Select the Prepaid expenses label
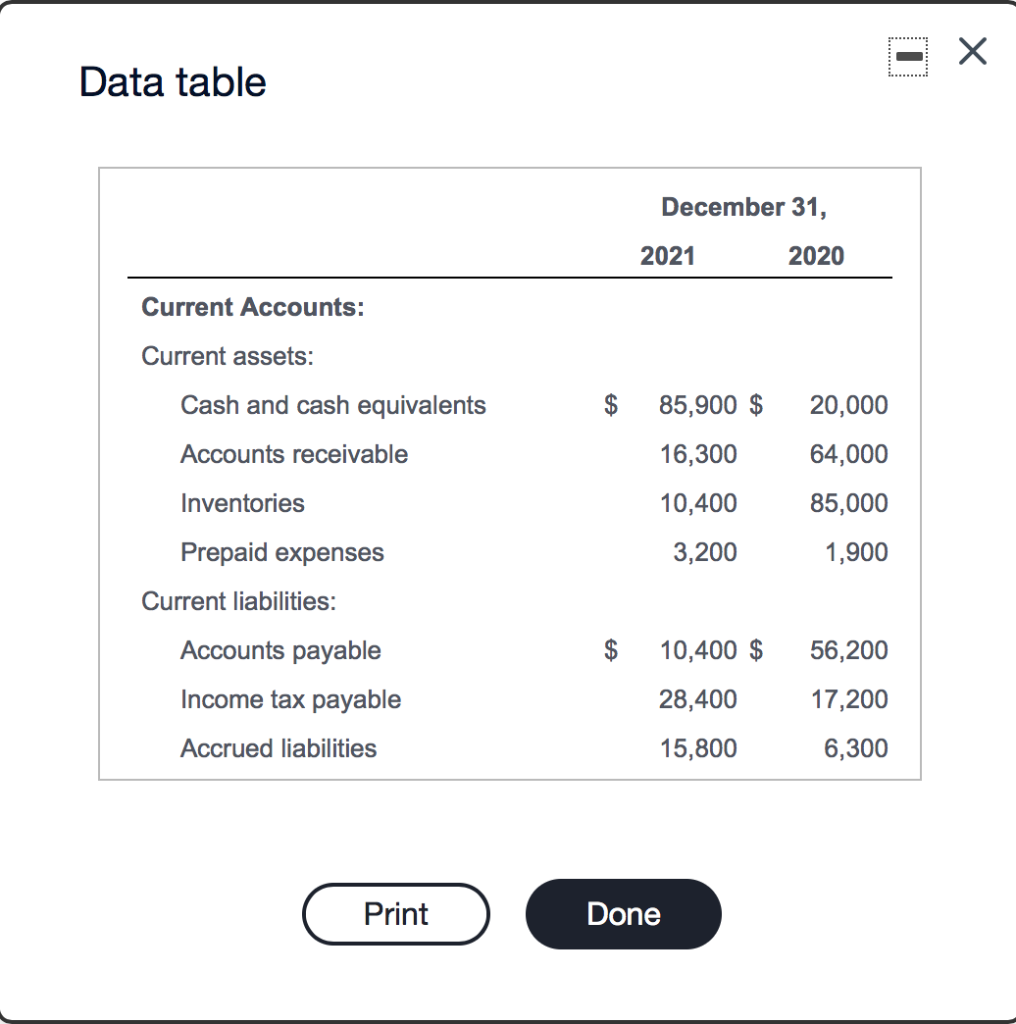 281,552
